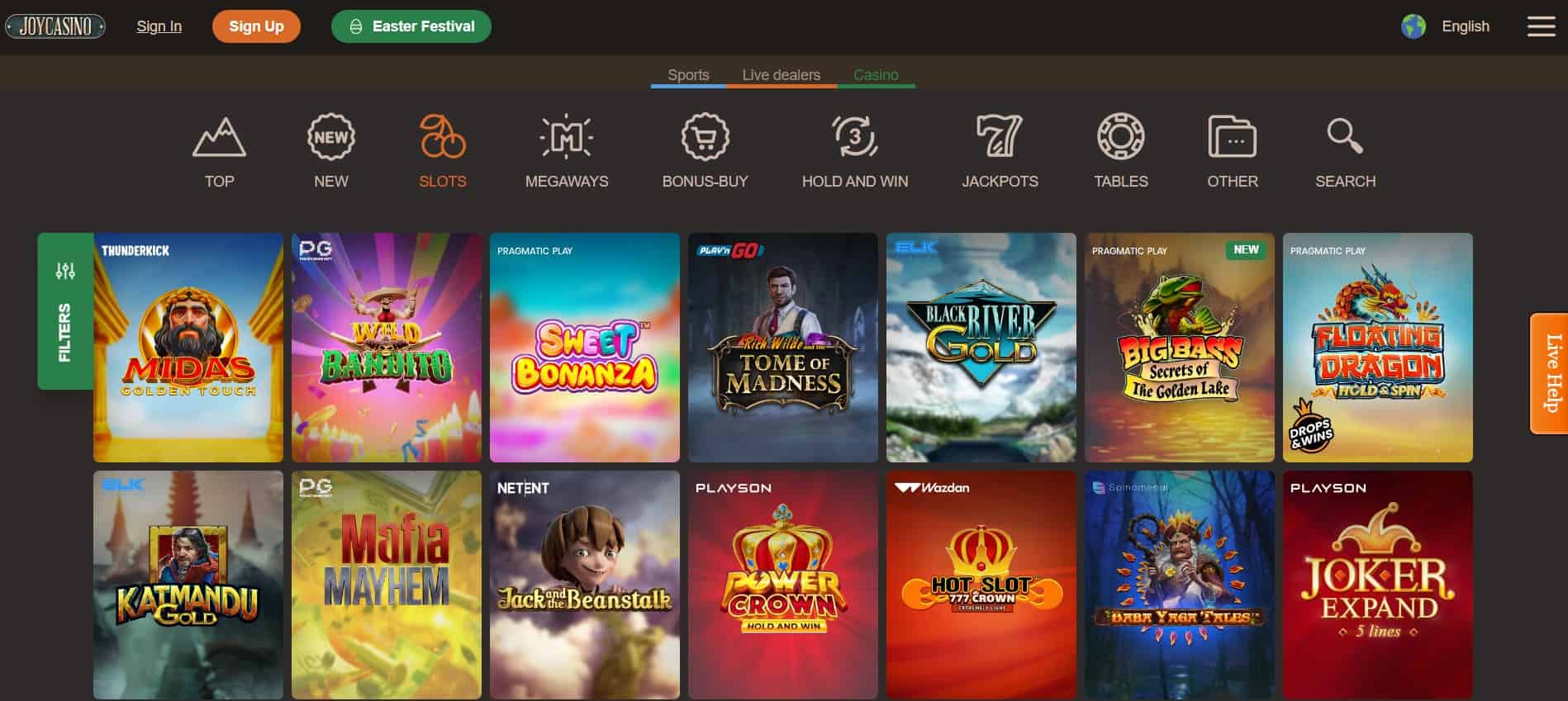Launch Hot Slot 777 Crown game
The width and height of the screenshot is (1568, 701).
(981, 585)
